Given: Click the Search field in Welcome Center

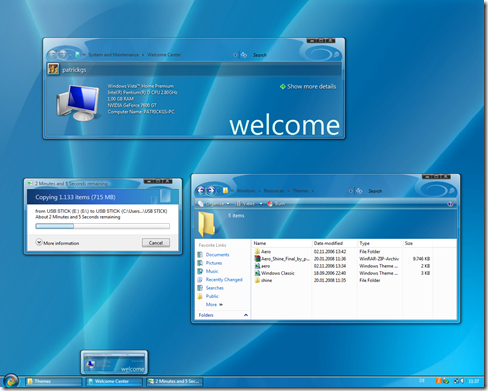Looking at the screenshot, I should pyautogui.click(x=292, y=55).
